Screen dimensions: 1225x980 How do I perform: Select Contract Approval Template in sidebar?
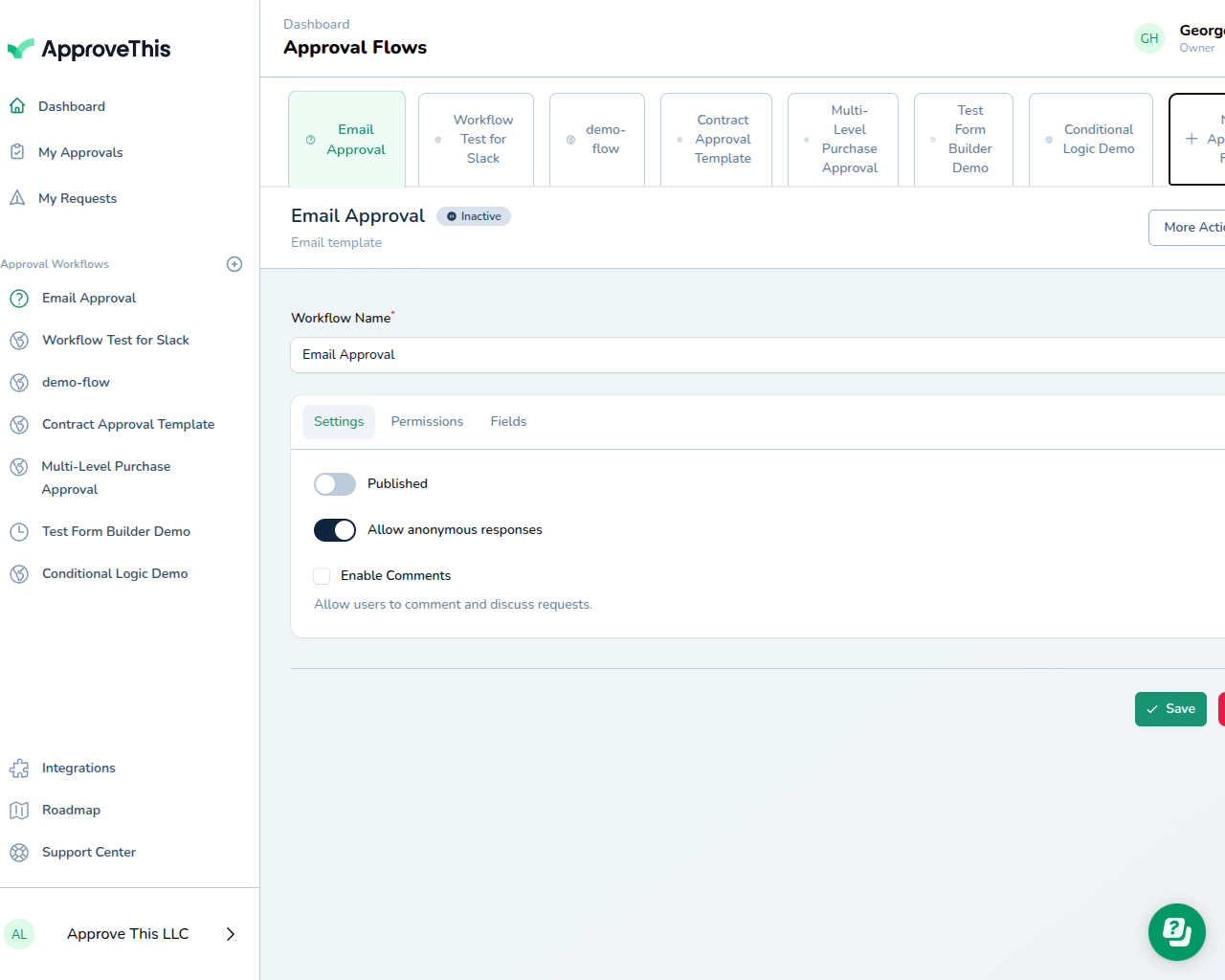(128, 425)
